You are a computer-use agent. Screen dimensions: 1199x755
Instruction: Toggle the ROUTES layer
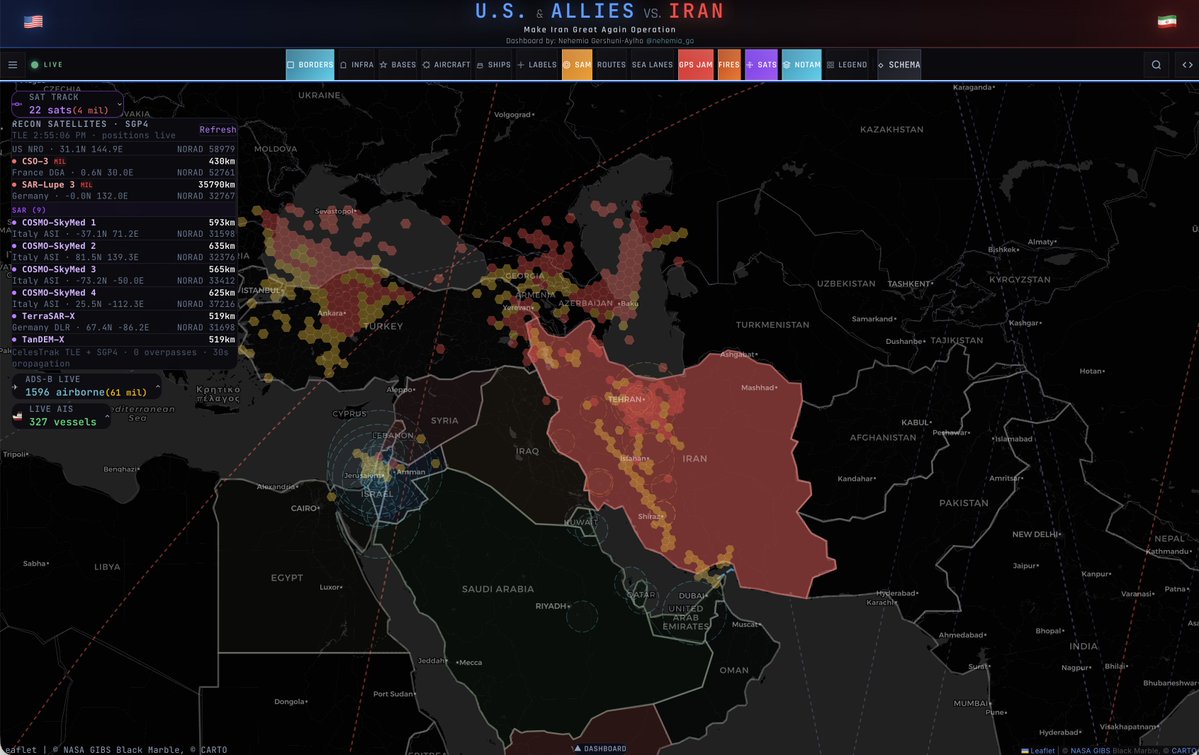[x=611, y=65]
